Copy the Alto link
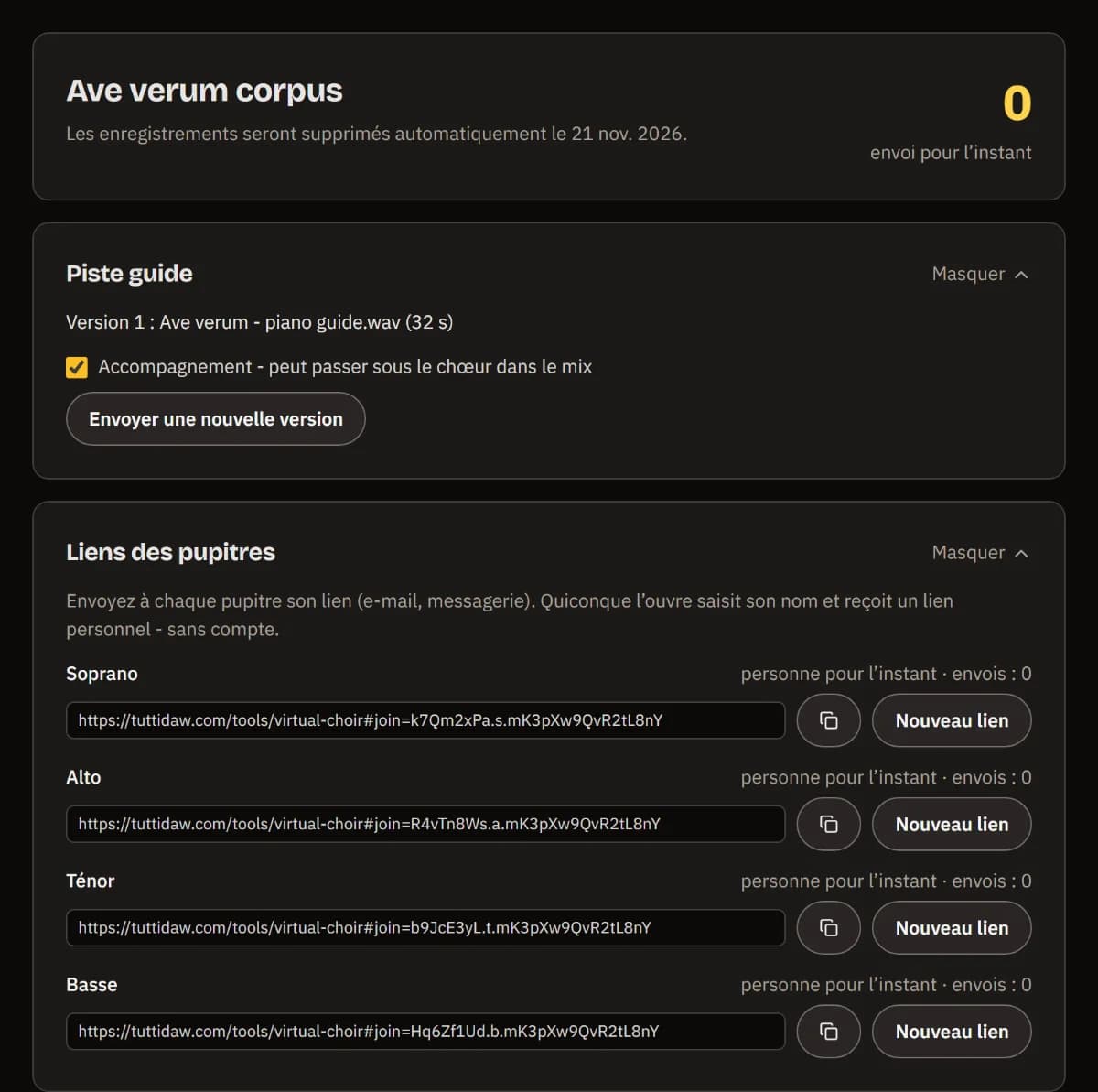The width and height of the screenshot is (1098, 1092). (828, 824)
